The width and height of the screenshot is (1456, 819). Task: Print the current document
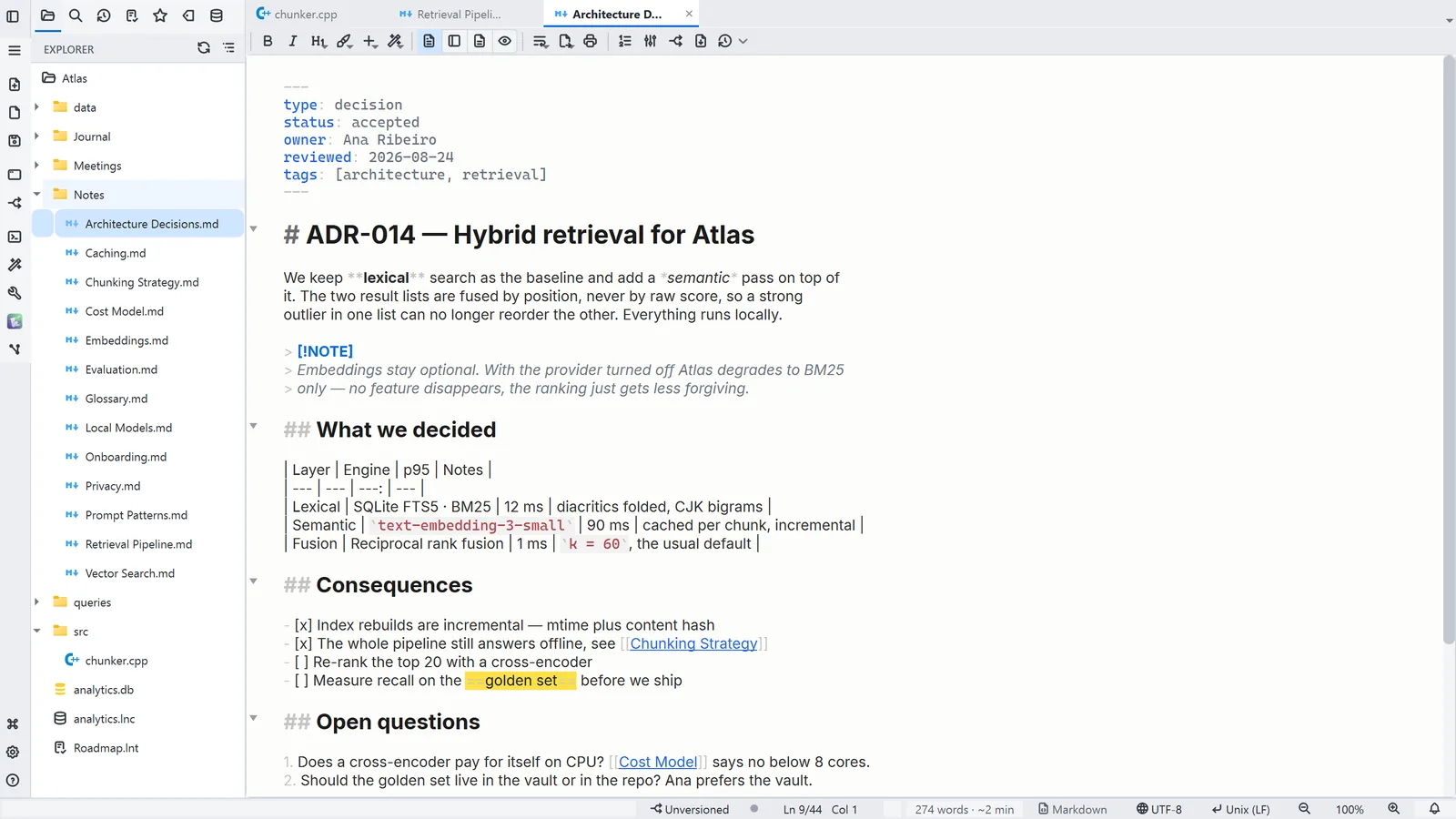coord(591,41)
